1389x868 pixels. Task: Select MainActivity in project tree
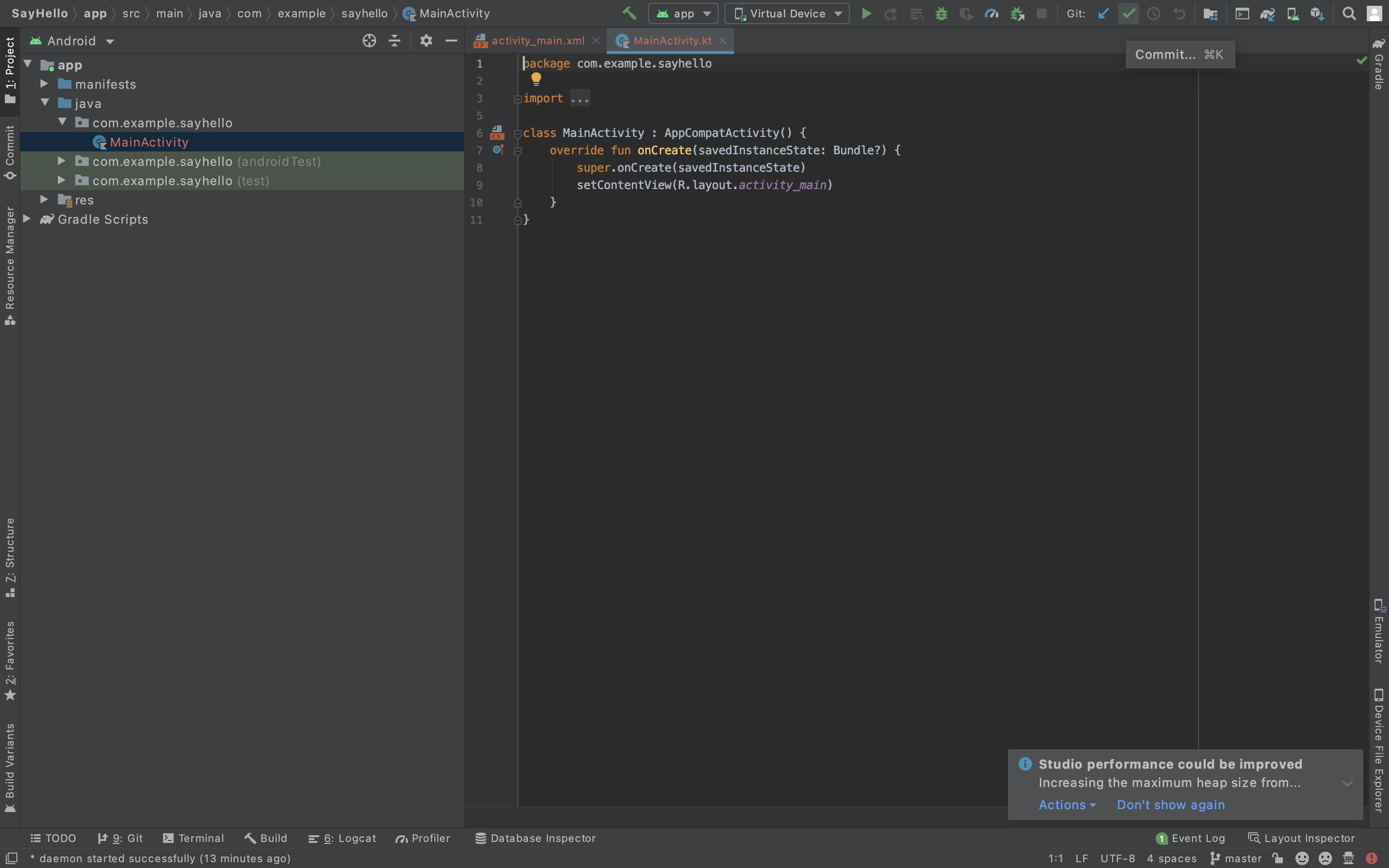(x=149, y=142)
